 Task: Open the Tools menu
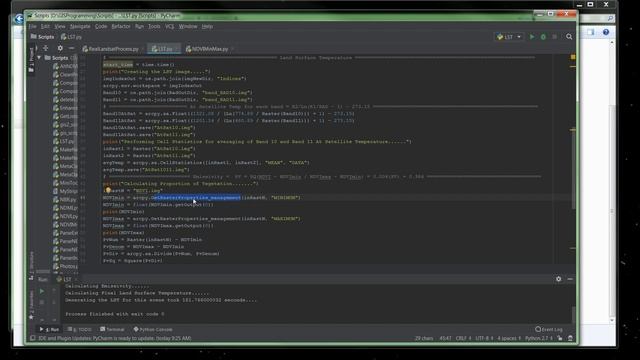(154, 27)
